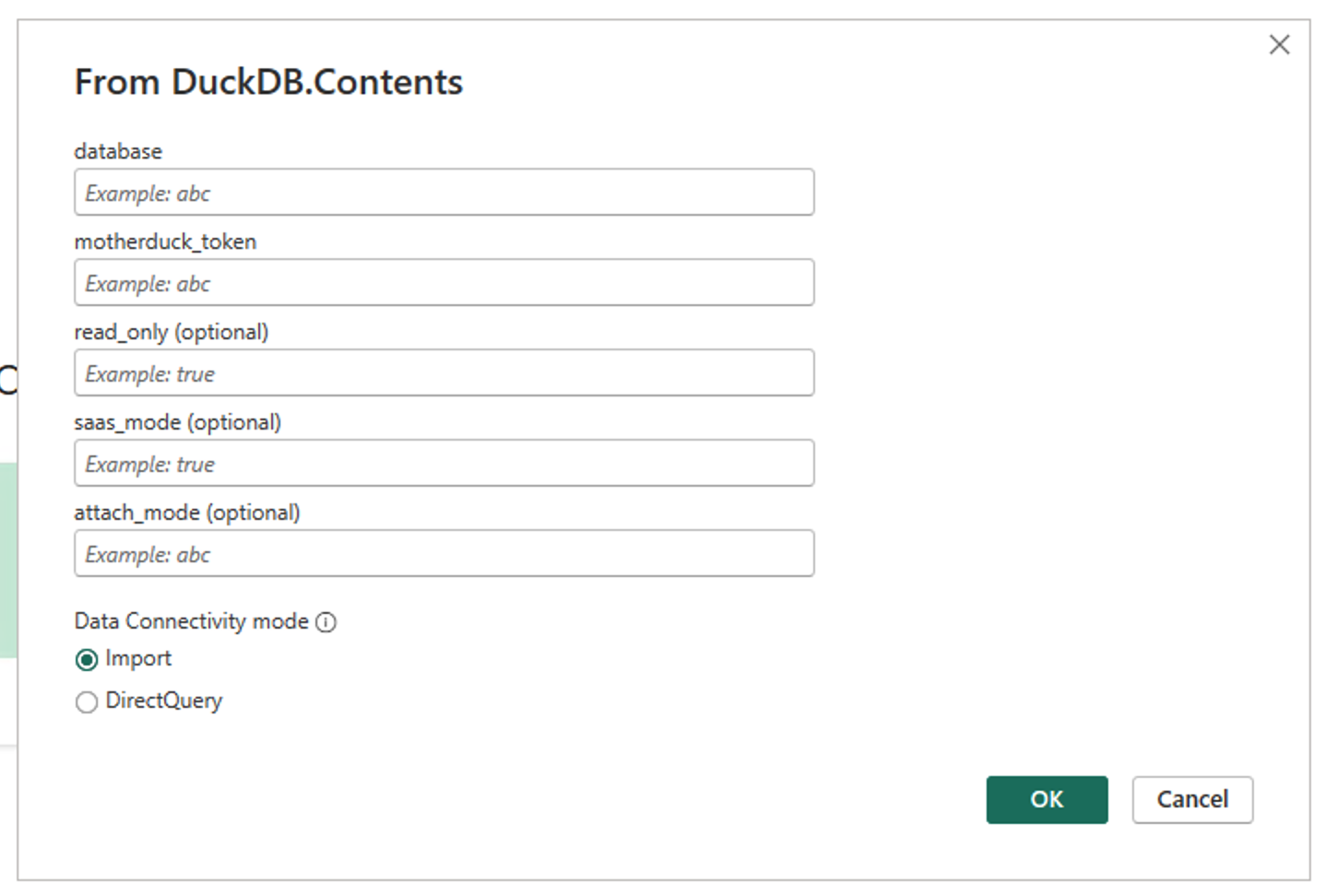Click inside the database input field
The height and width of the screenshot is (896, 1326).
click(443, 193)
